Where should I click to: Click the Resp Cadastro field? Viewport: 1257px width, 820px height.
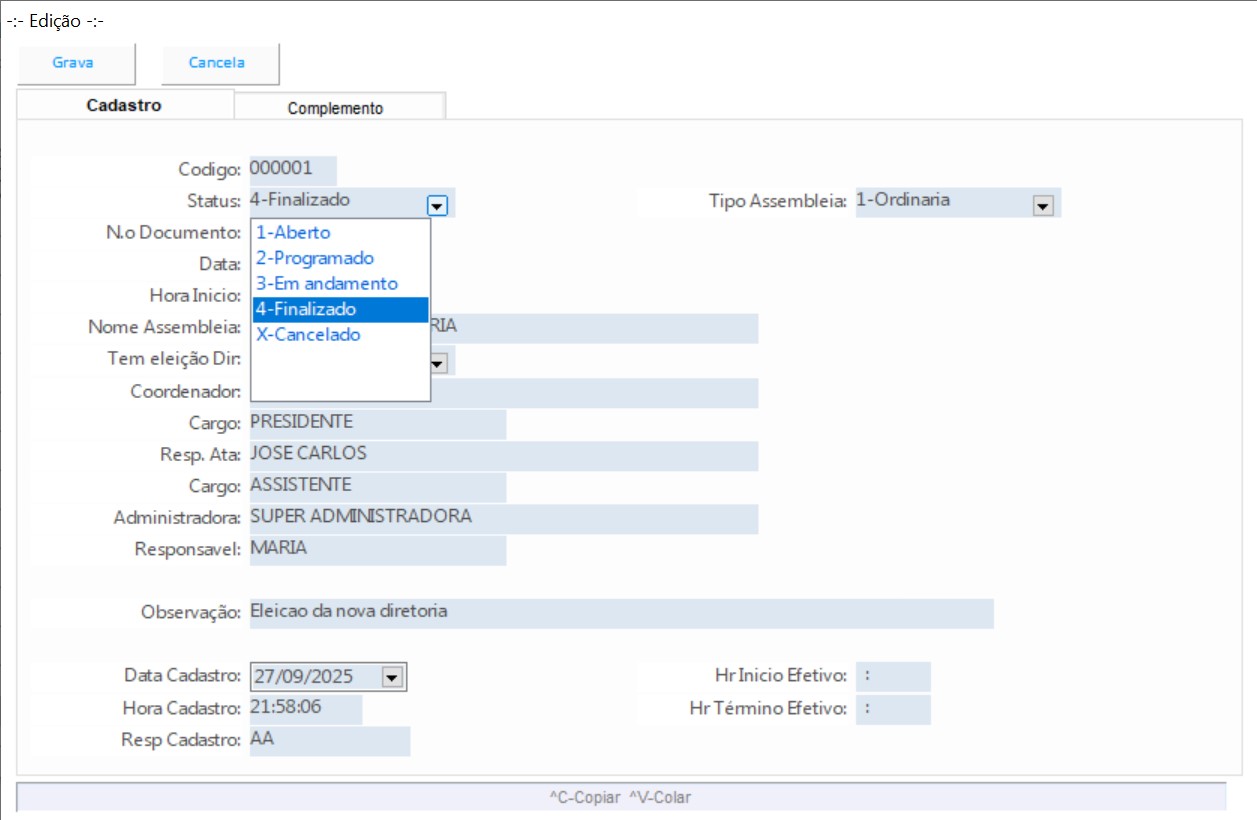[329, 740]
